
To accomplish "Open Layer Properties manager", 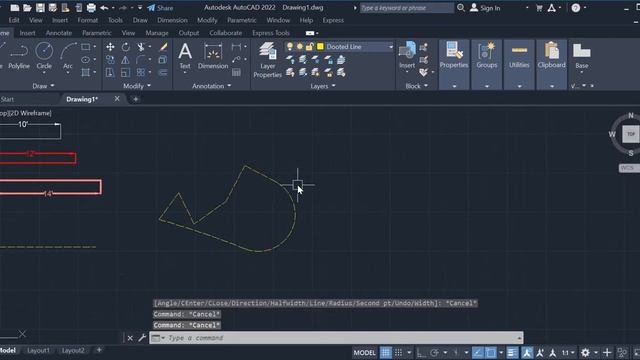I will point(267,60).
